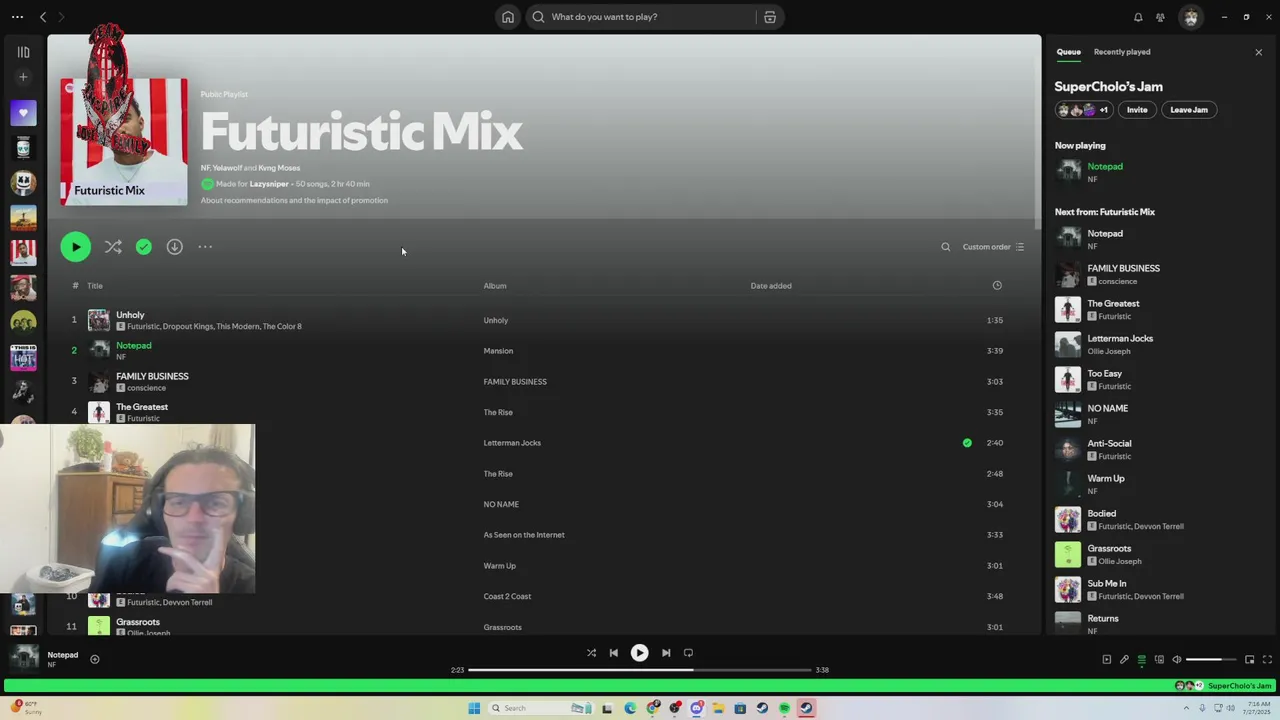
Task: Switch to Recently played tab
Action: 1122,52
